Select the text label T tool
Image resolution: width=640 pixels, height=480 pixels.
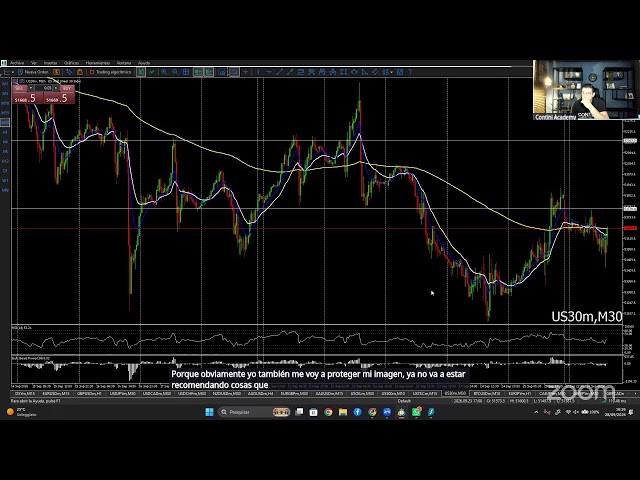410,72
